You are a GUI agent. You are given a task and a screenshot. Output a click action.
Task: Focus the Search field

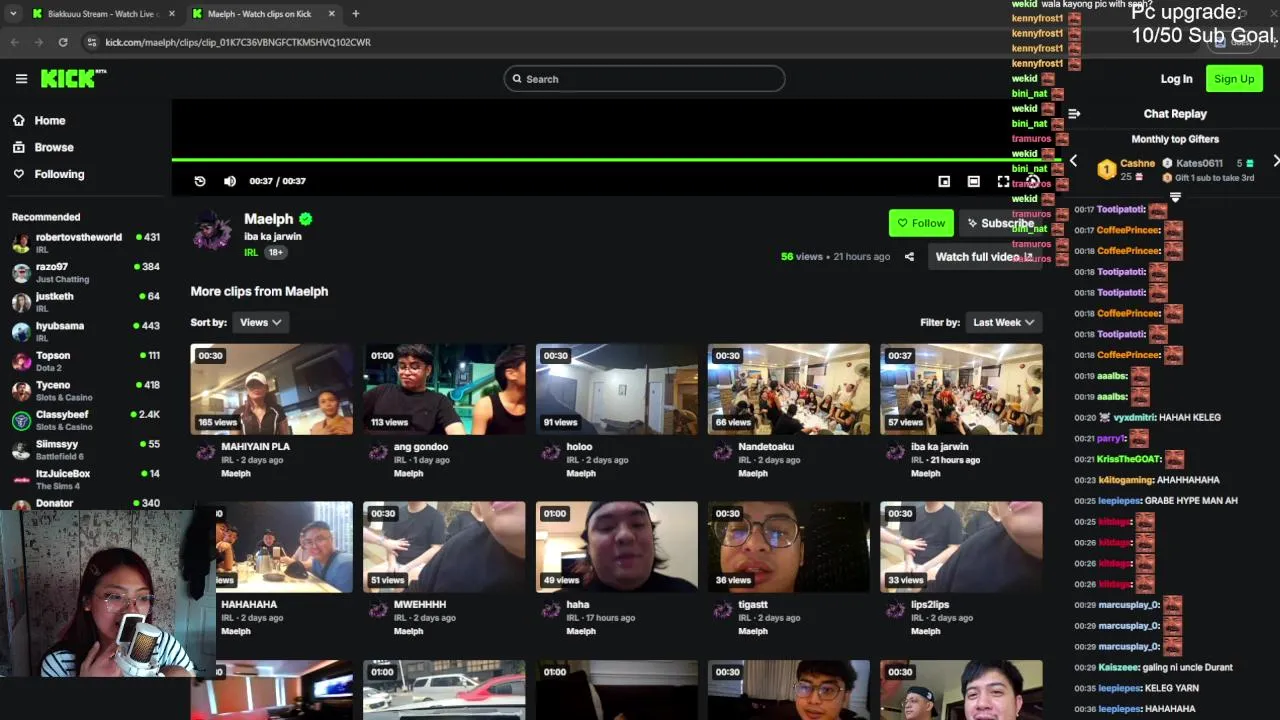click(x=644, y=79)
